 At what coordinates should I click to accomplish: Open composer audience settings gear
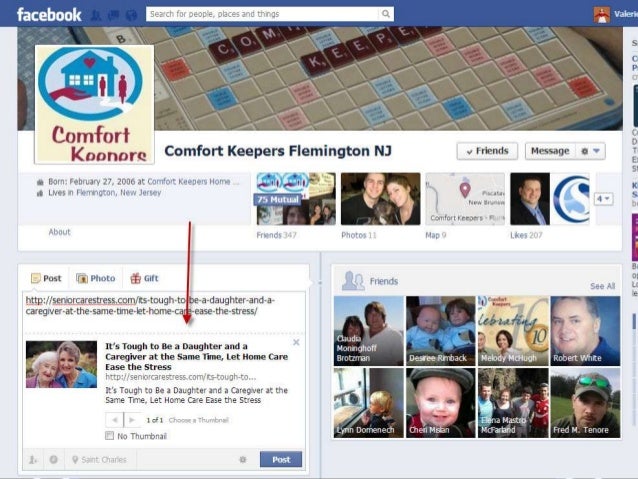pyautogui.click(x=243, y=459)
